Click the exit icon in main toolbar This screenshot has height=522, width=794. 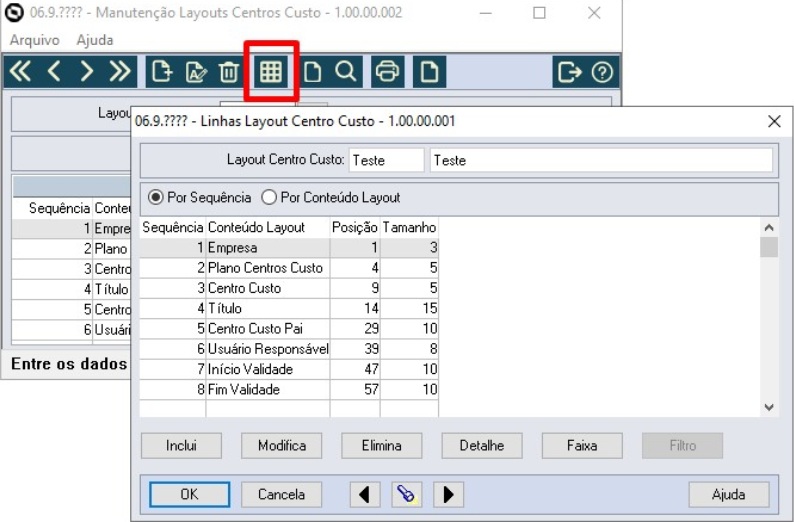[569, 71]
